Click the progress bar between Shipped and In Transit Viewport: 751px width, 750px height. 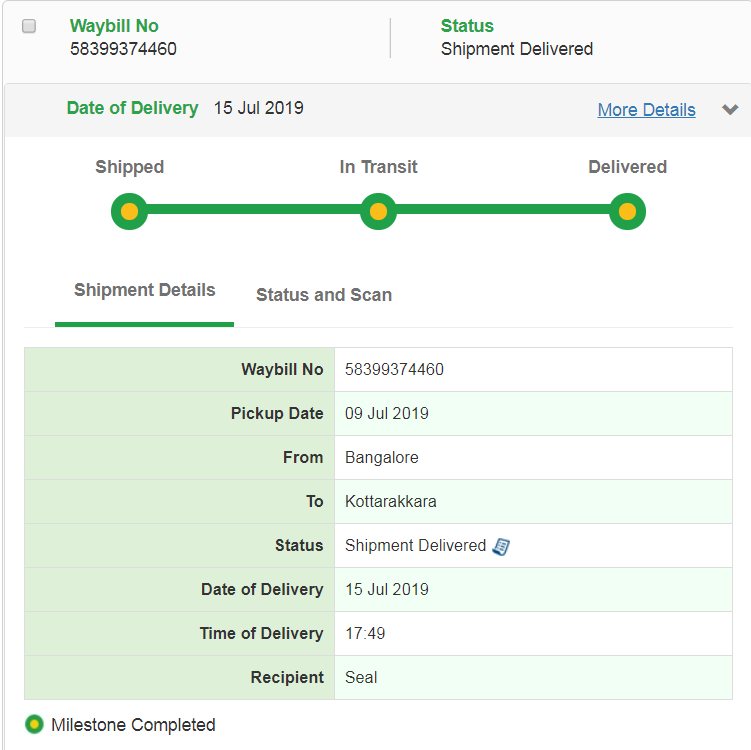253,211
